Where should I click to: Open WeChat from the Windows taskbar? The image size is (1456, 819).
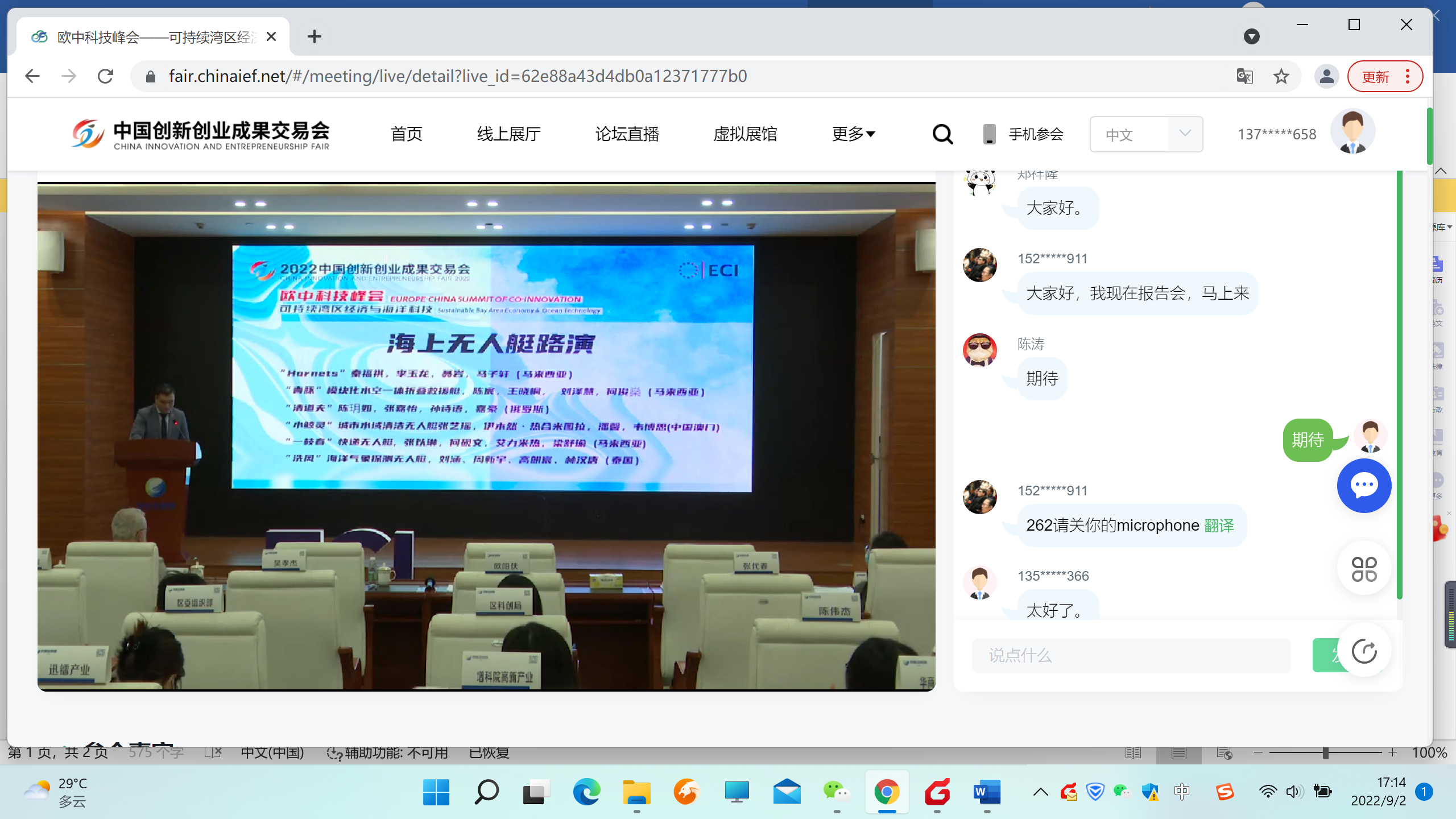tap(836, 792)
